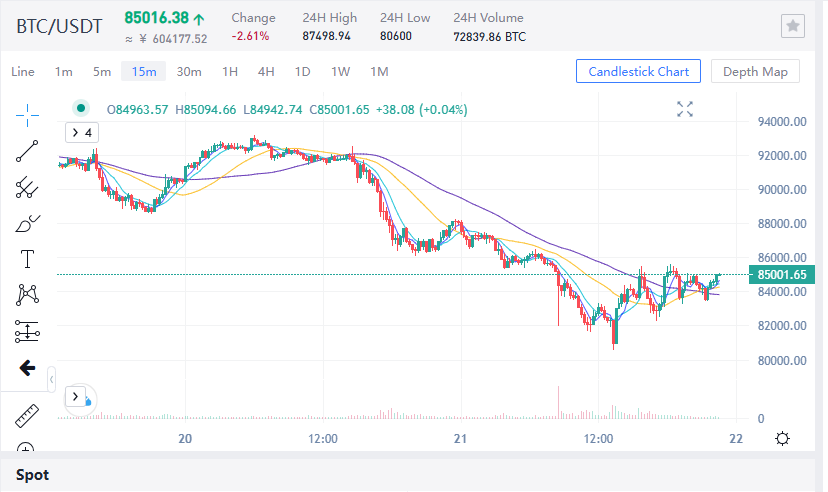Click the close value C85001.65
Image resolution: width=828 pixels, height=492 pixels.
pyautogui.click(x=339, y=110)
